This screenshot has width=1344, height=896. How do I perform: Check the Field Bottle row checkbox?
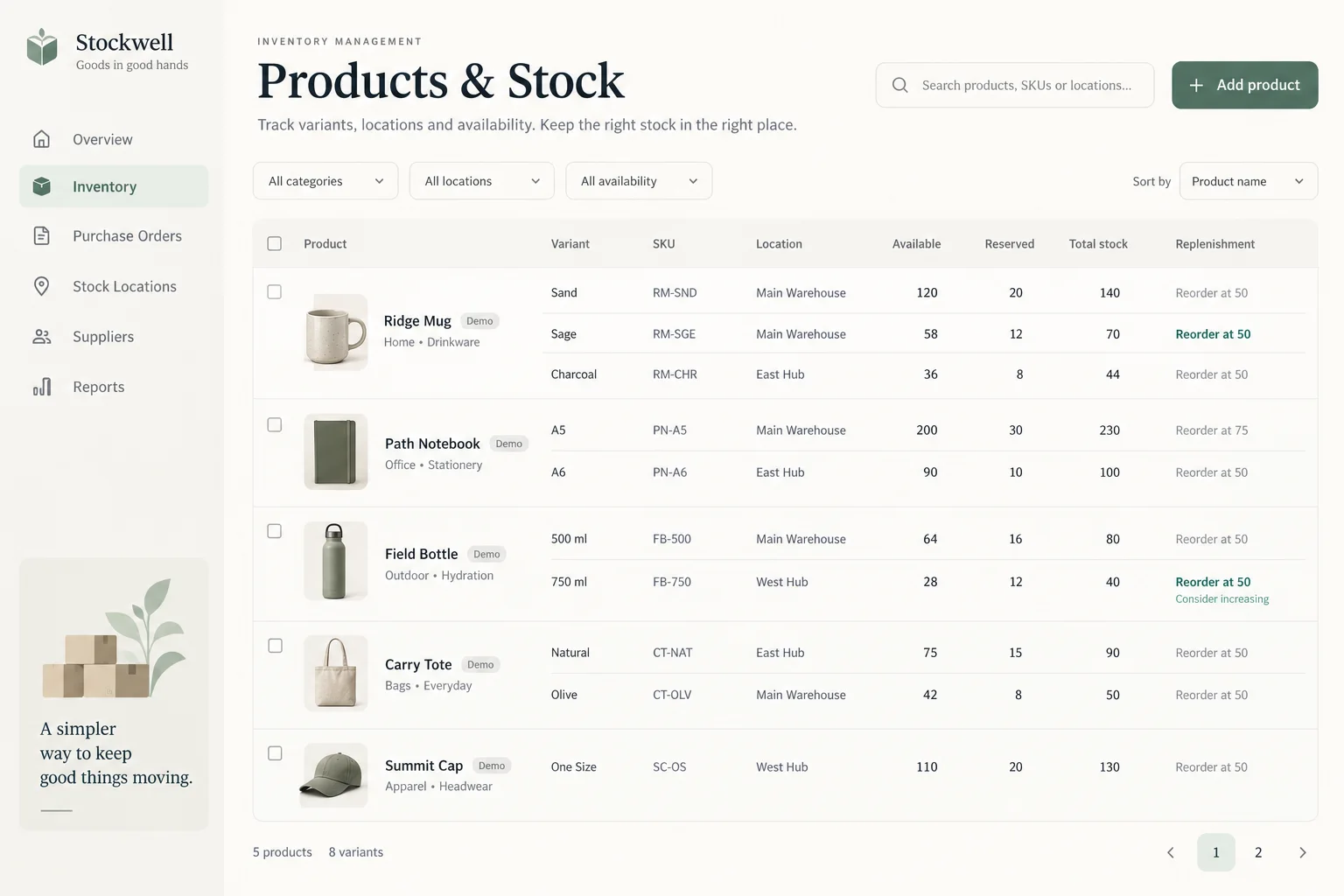(x=275, y=531)
